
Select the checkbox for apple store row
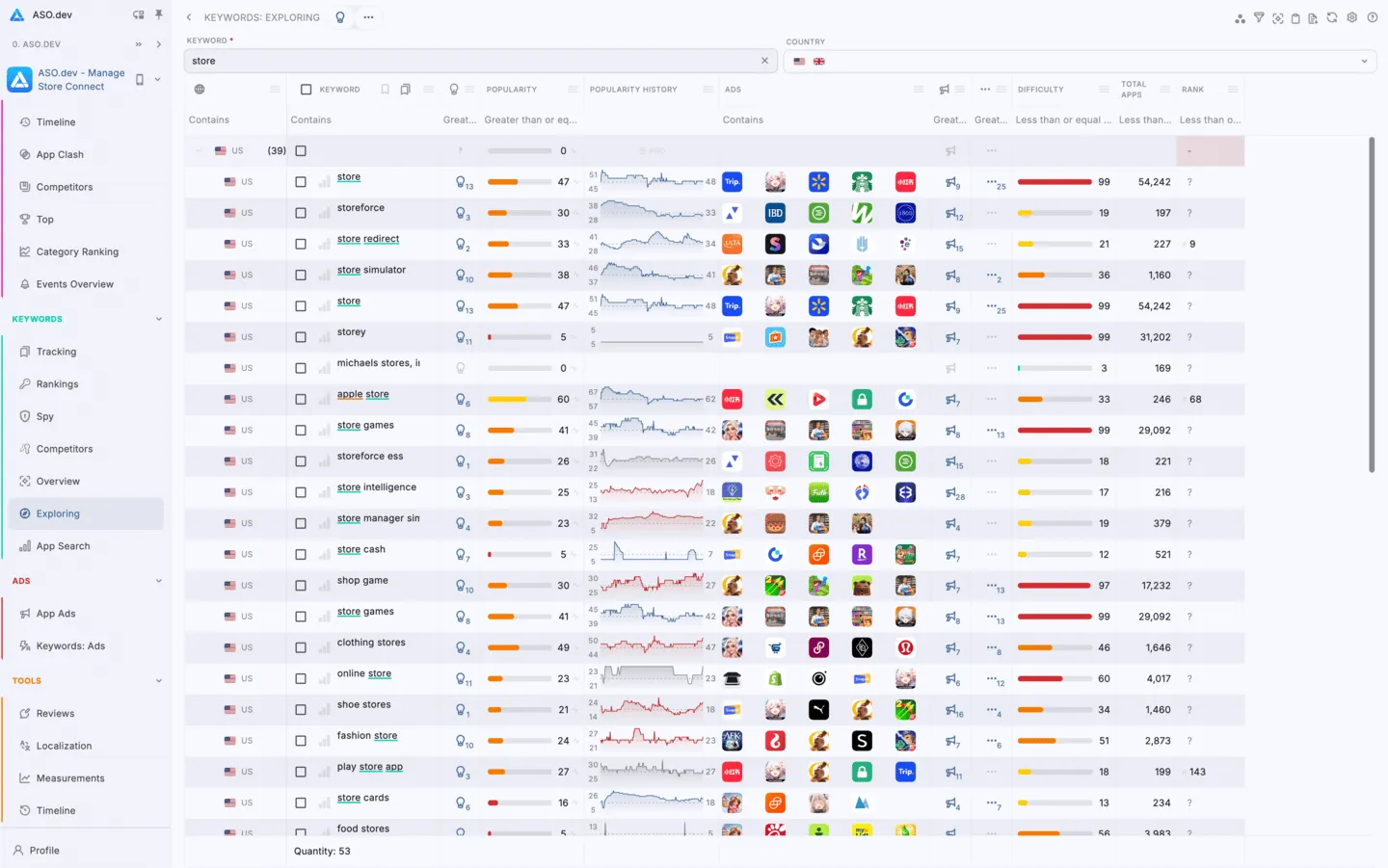click(301, 399)
